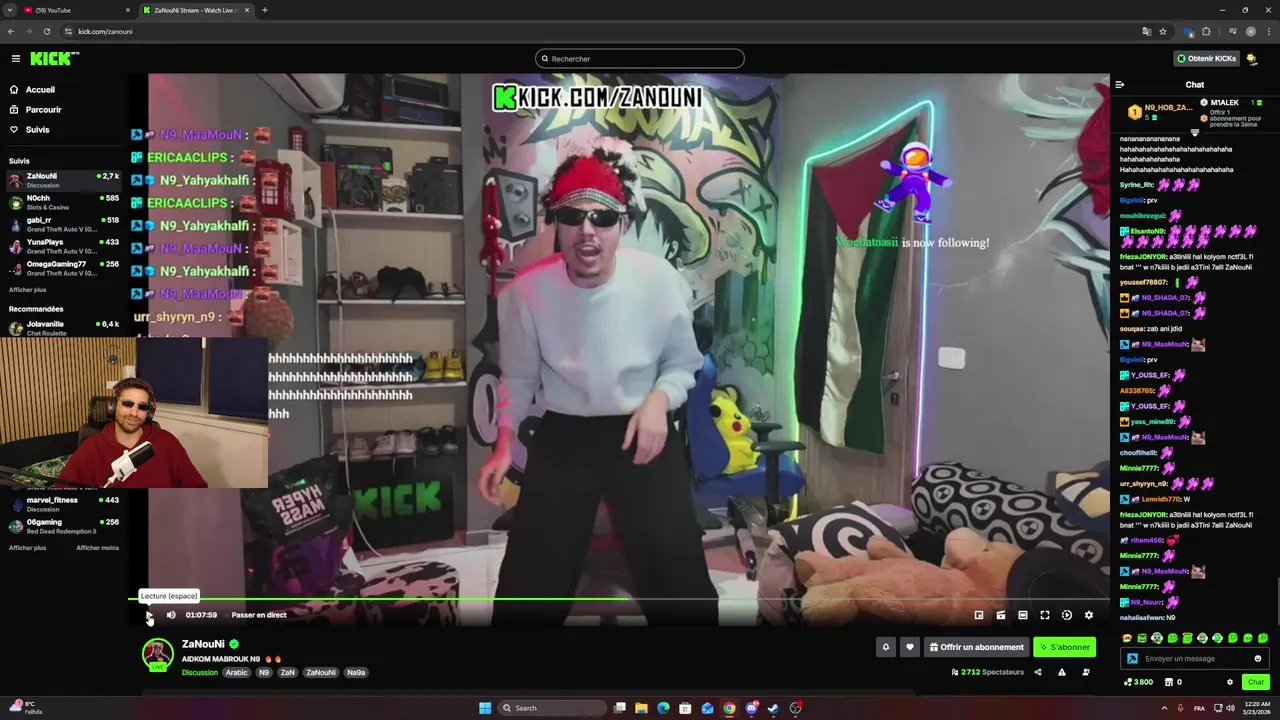Bookmark this page with the star icon
The width and height of the screenshot is (1280, 720).
point(1163,31)
